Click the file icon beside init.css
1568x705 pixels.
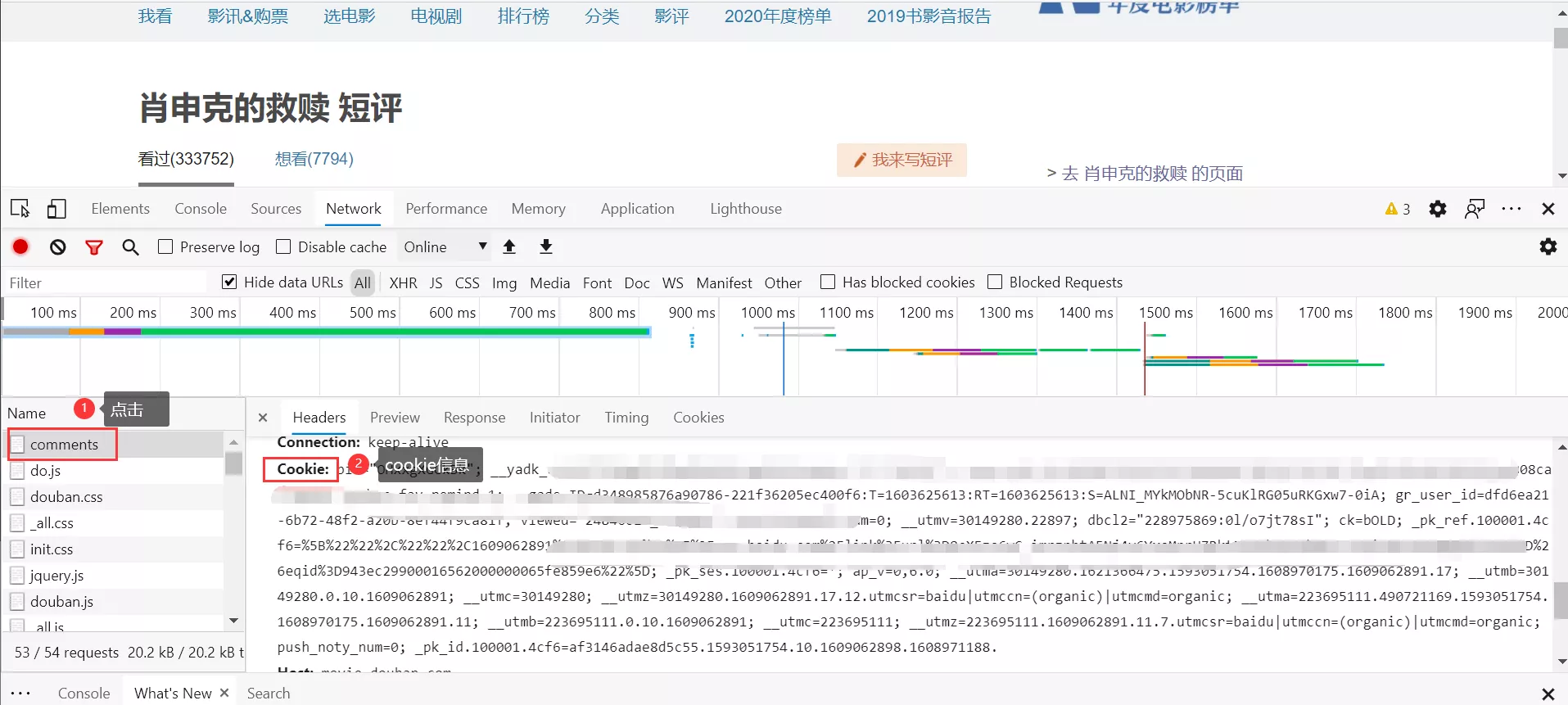click(17, 549)
